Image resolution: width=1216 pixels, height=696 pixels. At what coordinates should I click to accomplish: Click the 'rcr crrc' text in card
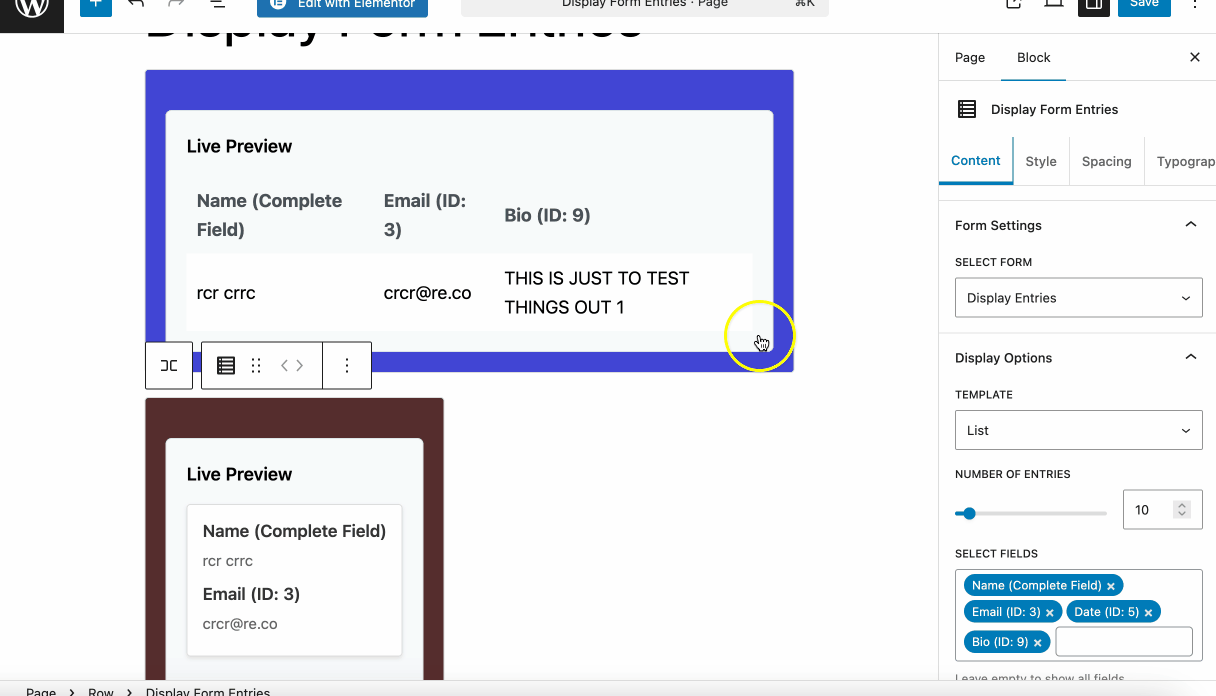pos(228,561)
